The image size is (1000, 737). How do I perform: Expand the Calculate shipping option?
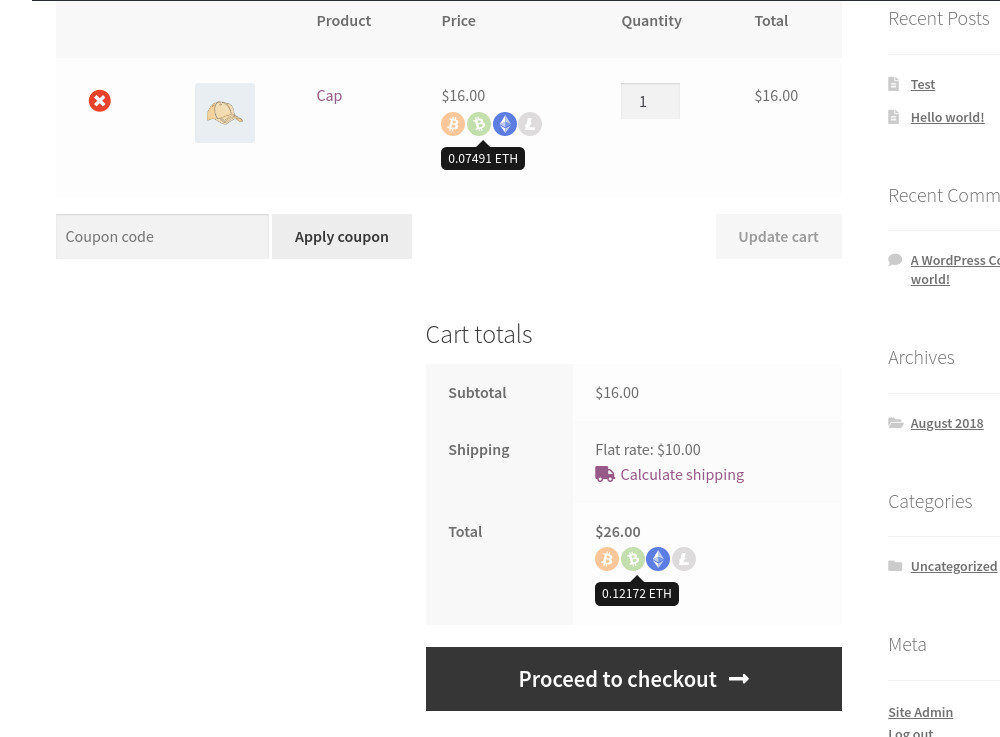(681, 475)
